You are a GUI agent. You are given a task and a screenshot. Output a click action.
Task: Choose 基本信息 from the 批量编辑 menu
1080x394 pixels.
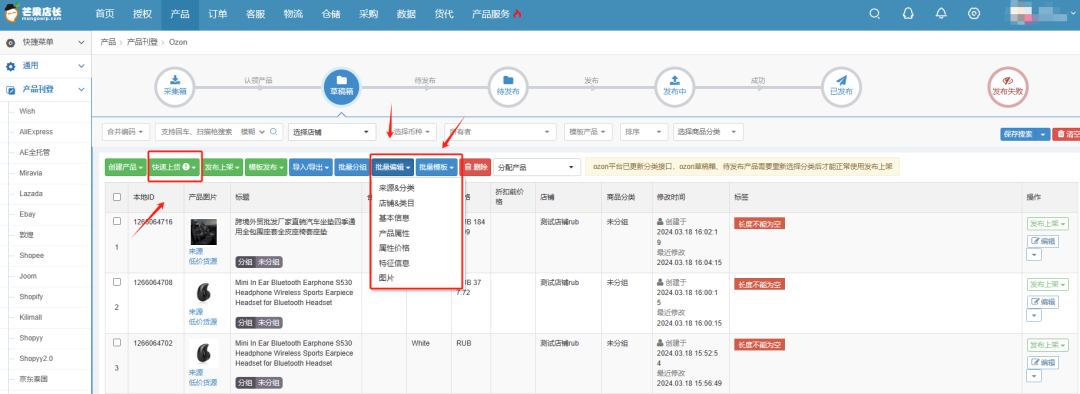pos(395,218)
